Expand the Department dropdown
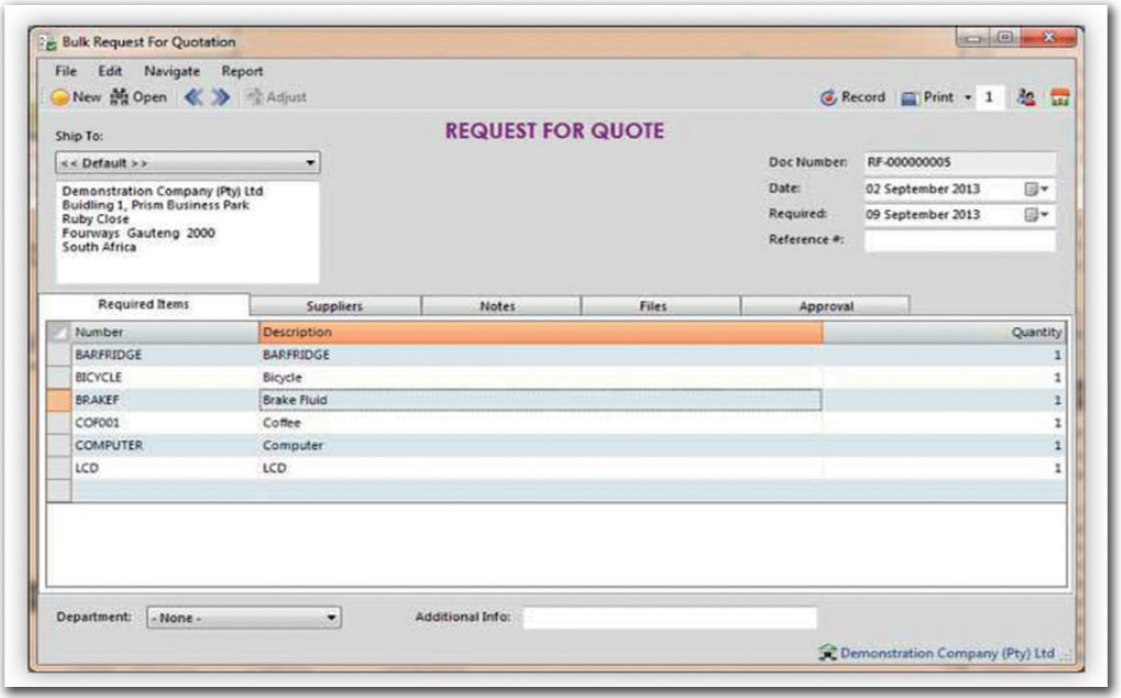The height and width of the screenshot is (698, 1121). [333, 617]
